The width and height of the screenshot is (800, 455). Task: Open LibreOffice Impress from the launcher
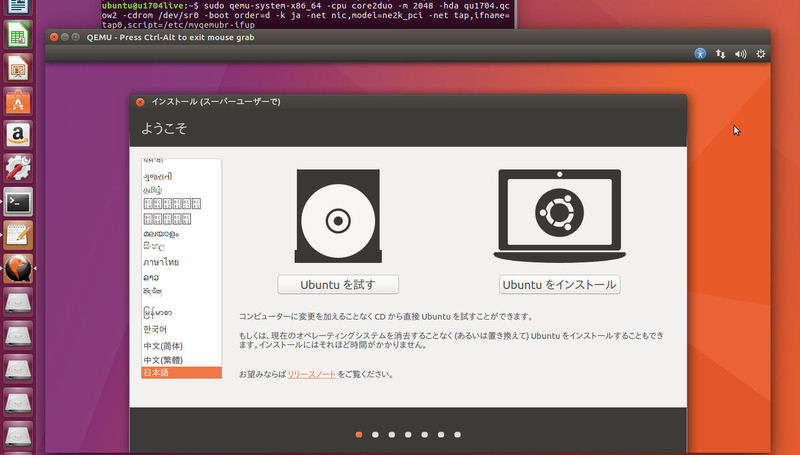[x=18, y=68]
